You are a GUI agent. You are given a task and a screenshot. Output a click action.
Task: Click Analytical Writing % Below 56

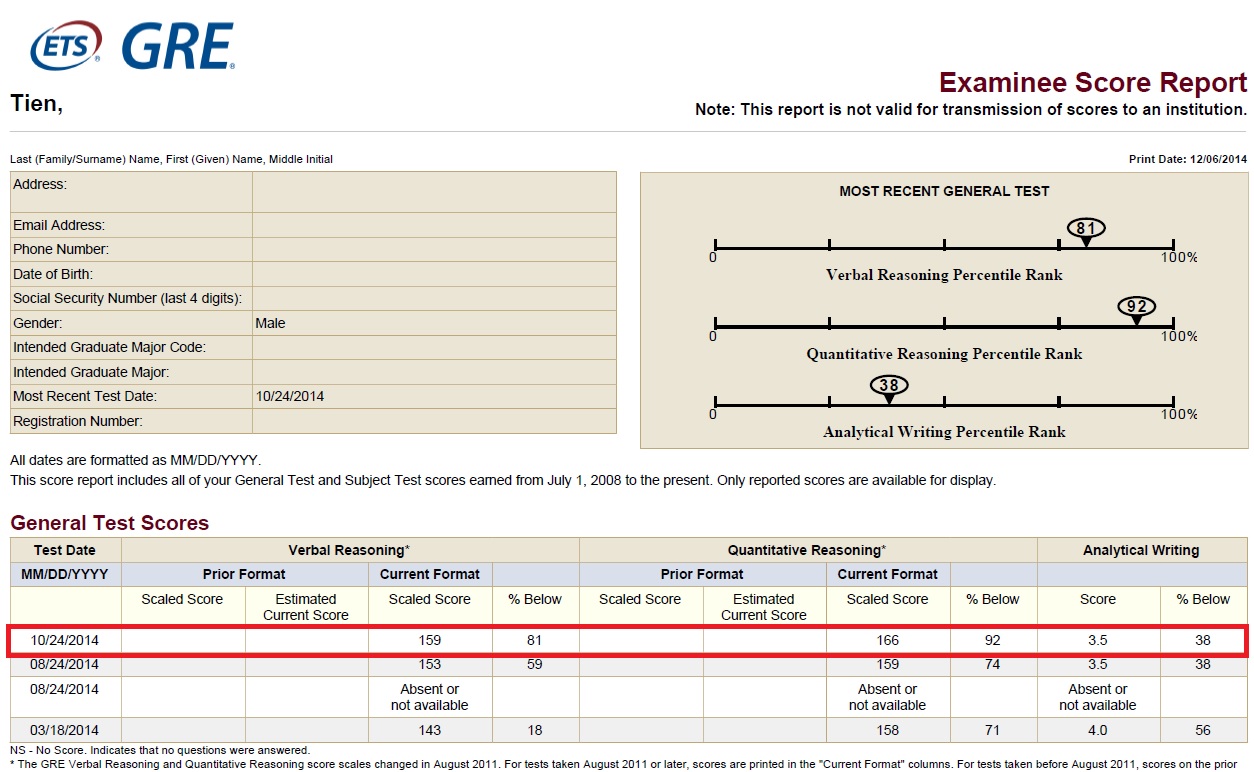[1203, 730]
